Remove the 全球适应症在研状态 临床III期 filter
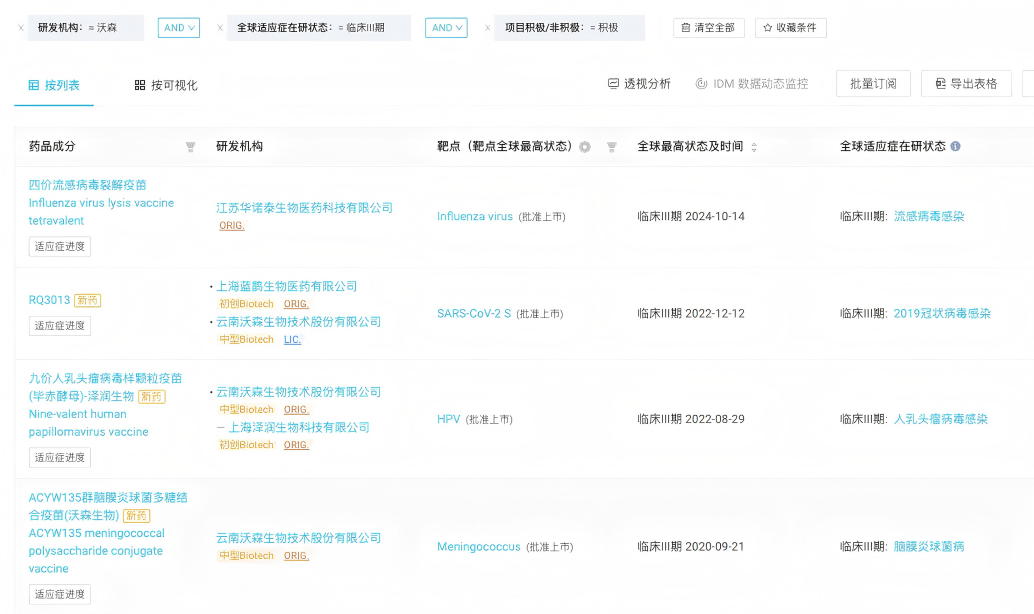 [220, 28]
